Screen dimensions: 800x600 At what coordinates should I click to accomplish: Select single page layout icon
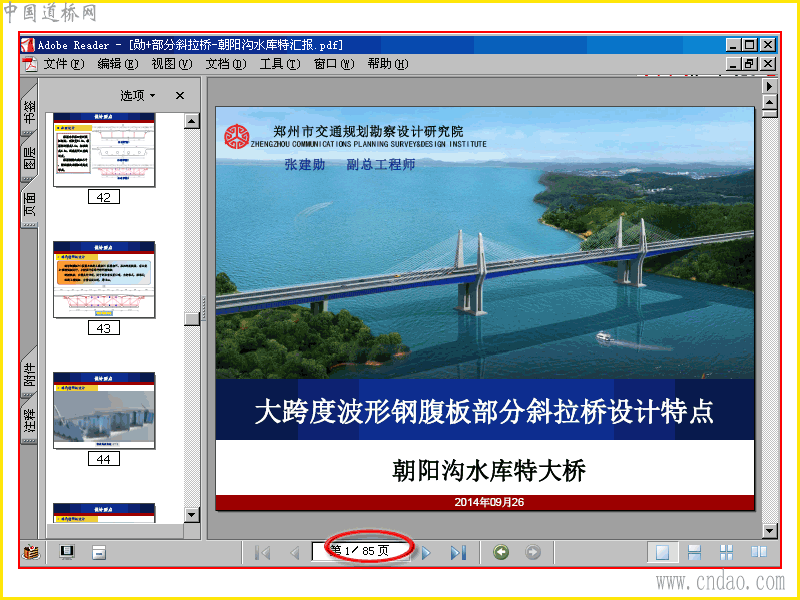click(662, 552)
